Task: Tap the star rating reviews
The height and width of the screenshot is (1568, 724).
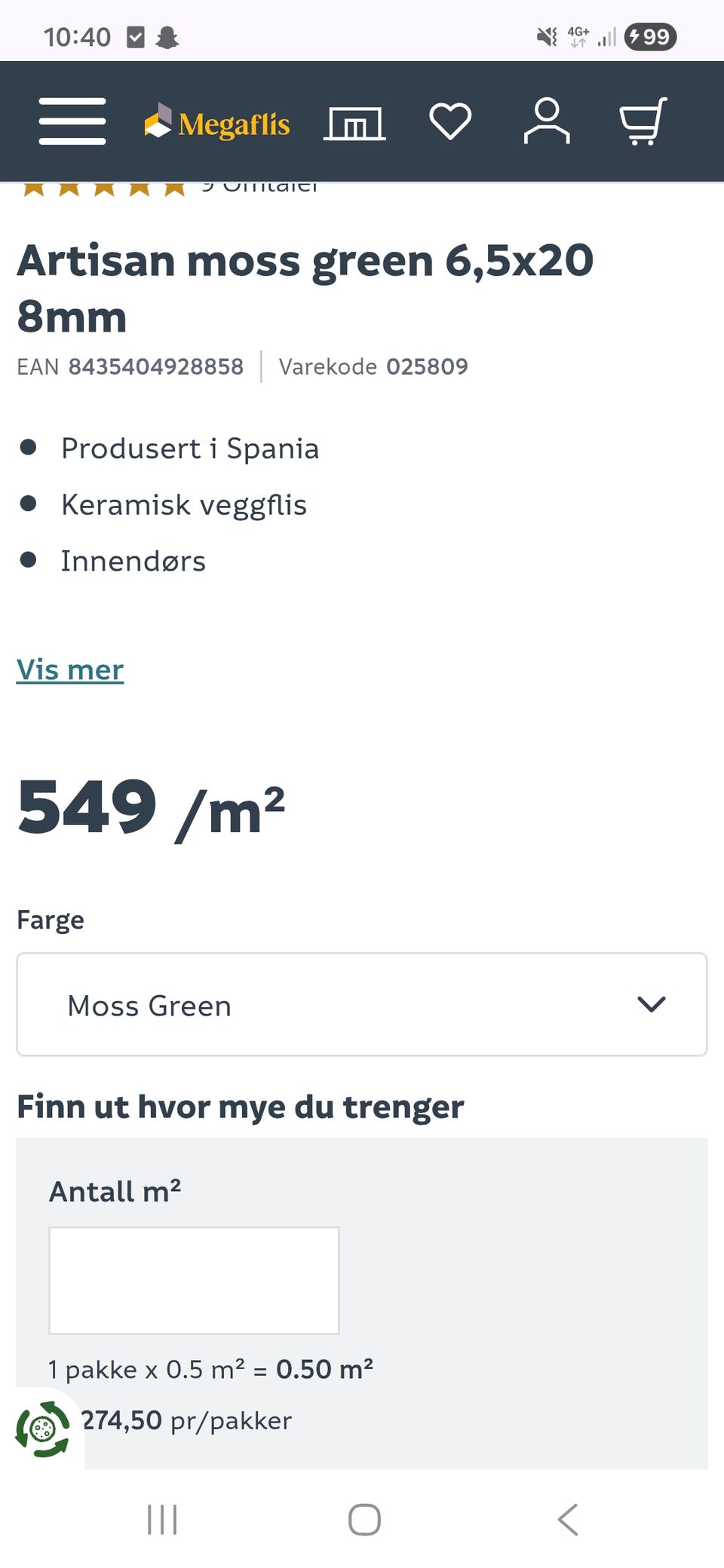Action: tap(106, 187)
